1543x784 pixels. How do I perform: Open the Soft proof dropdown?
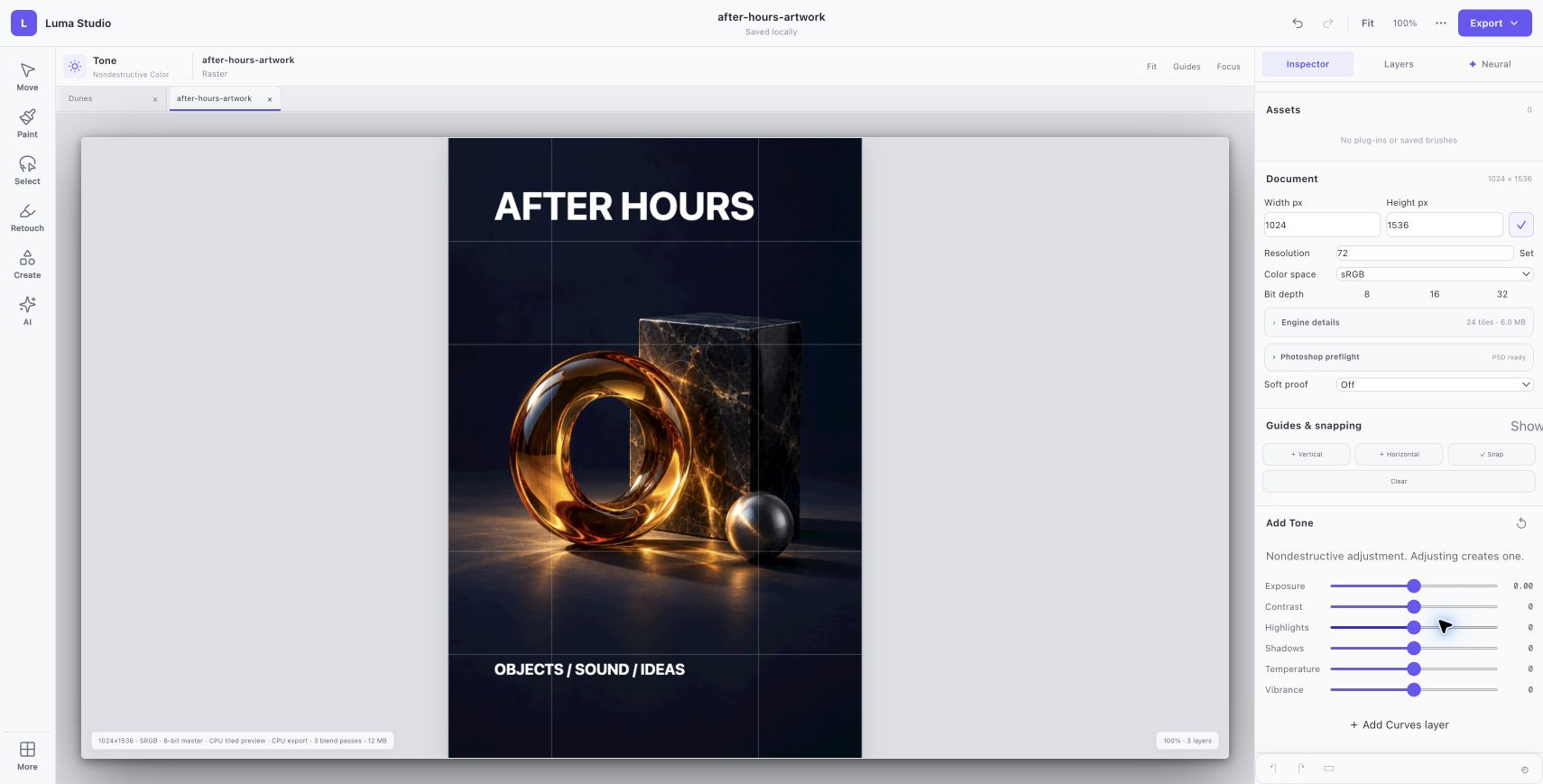(1435, 384)
